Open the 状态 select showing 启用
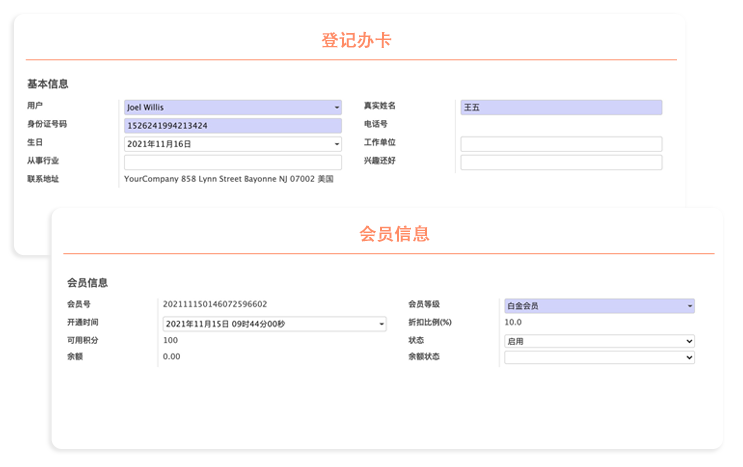Image resolution: width=743 pixels, height=467 pixels. [x=598, y=341]
